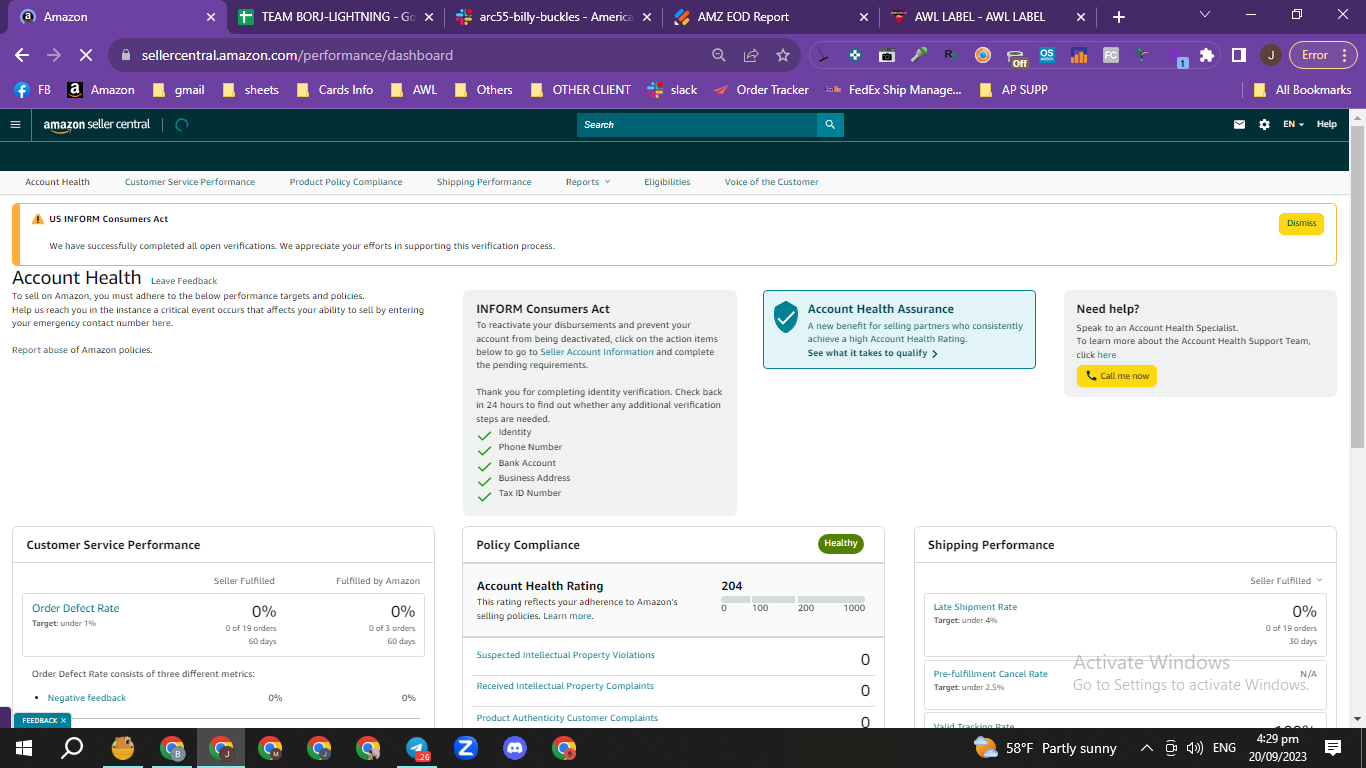Image resolution: width=1366 pixels, height=768 pixels.
Task: View site information lock icon
Action: 126,55
